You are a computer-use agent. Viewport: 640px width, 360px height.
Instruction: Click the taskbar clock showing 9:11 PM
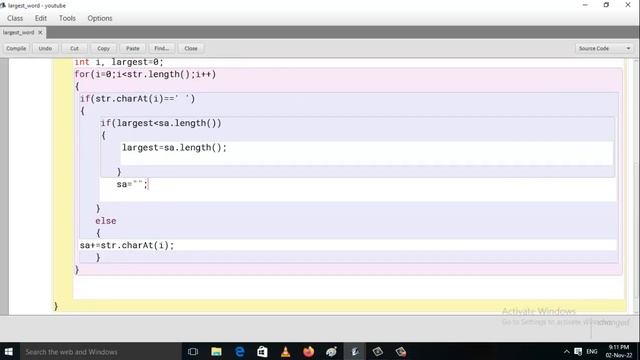618,351
